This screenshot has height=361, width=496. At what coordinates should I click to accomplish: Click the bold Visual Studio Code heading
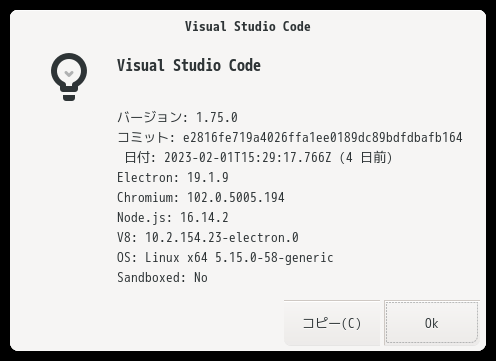(189, 65)
